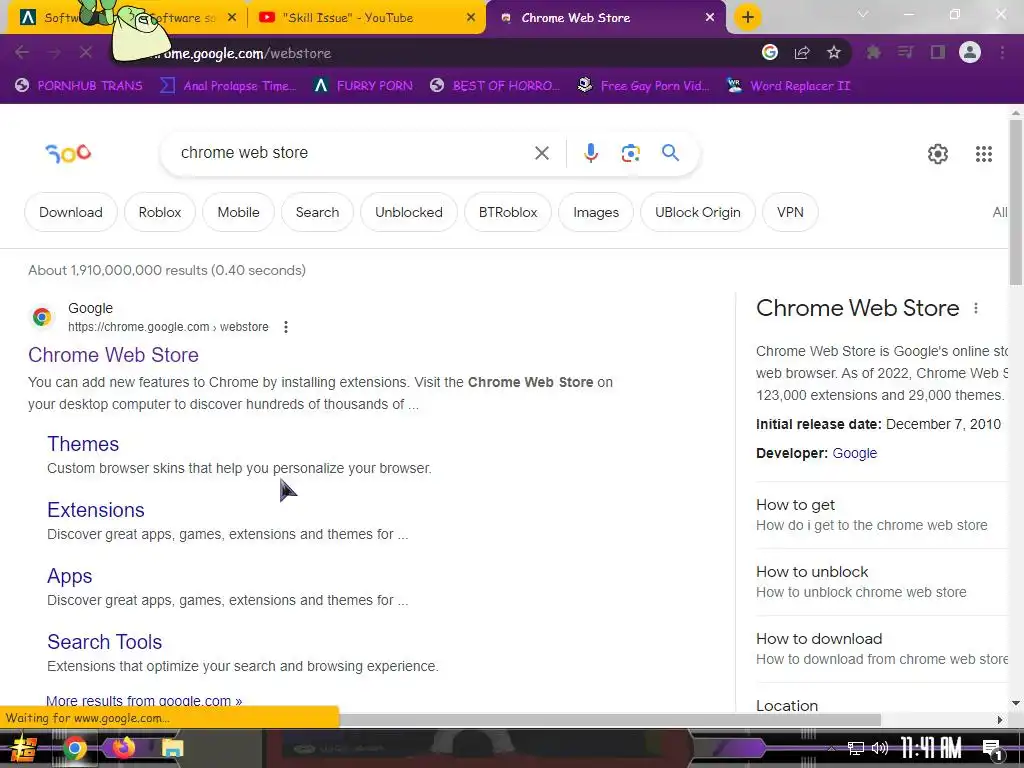This screenshot has width=1024, height=768.
Task: Open the Chrome Web Store result title
Action: click(x=113, y=355)
